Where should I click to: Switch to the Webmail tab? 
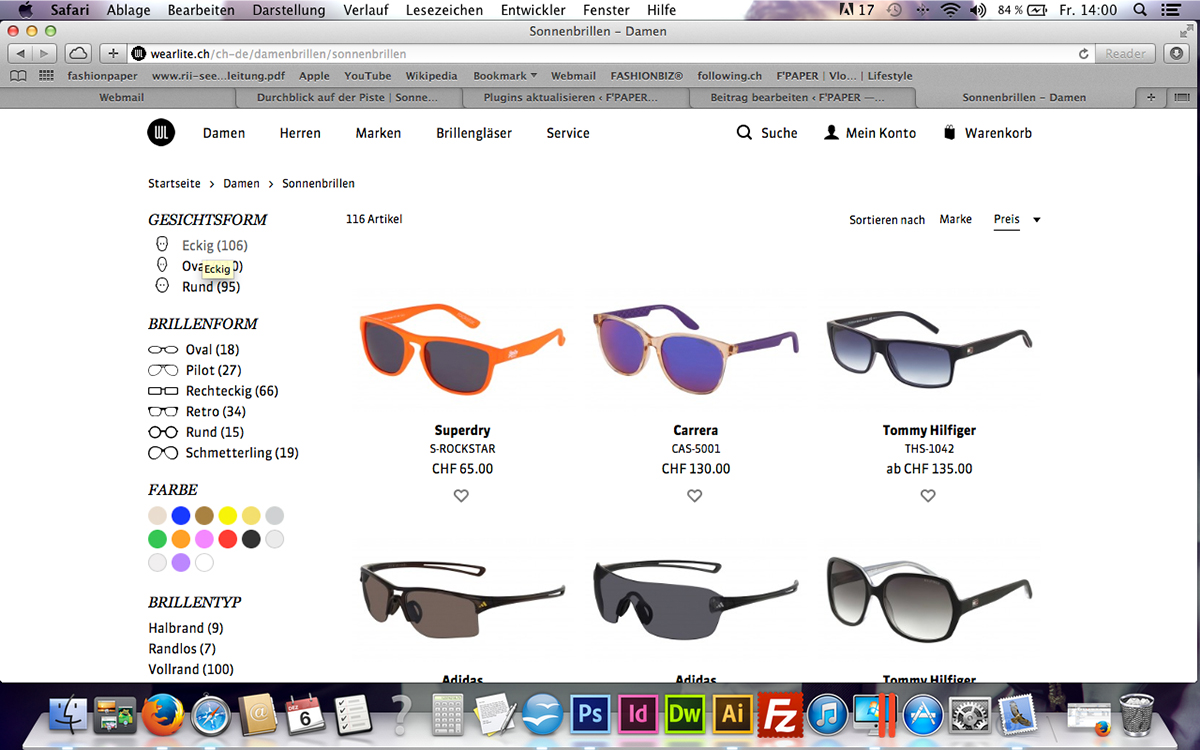point(121,97)
